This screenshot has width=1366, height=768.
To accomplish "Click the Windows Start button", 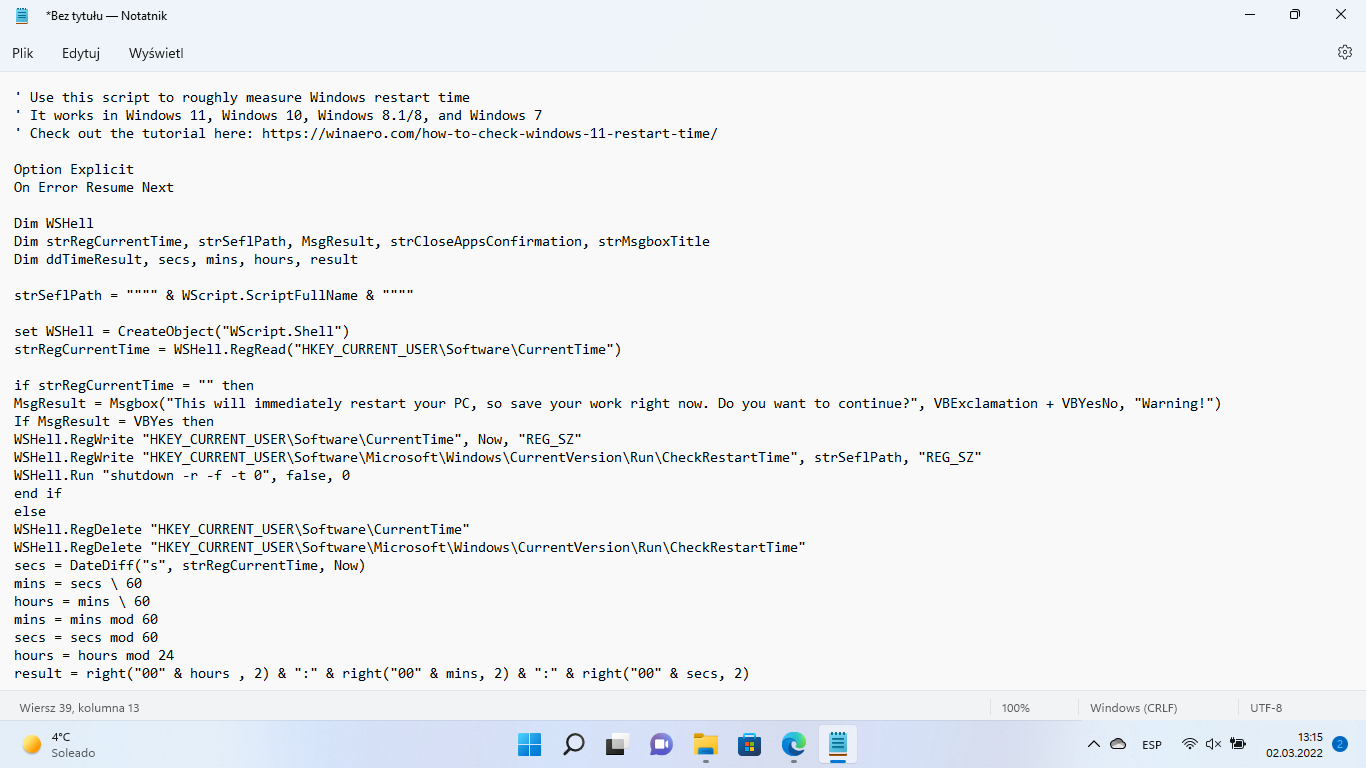I will click(x=529, y=745).
